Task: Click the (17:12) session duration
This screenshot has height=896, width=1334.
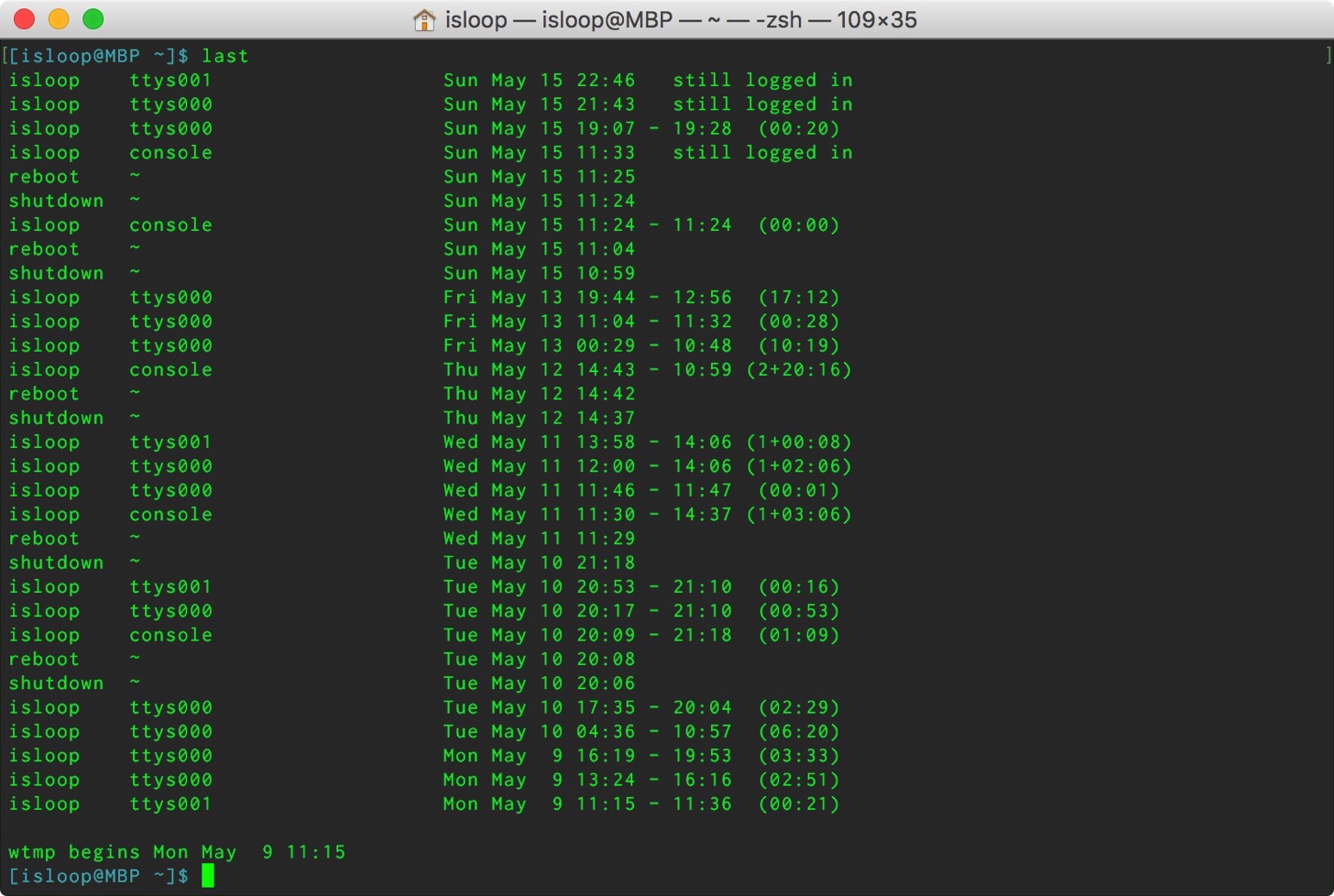Action: (x=799, y=298)
